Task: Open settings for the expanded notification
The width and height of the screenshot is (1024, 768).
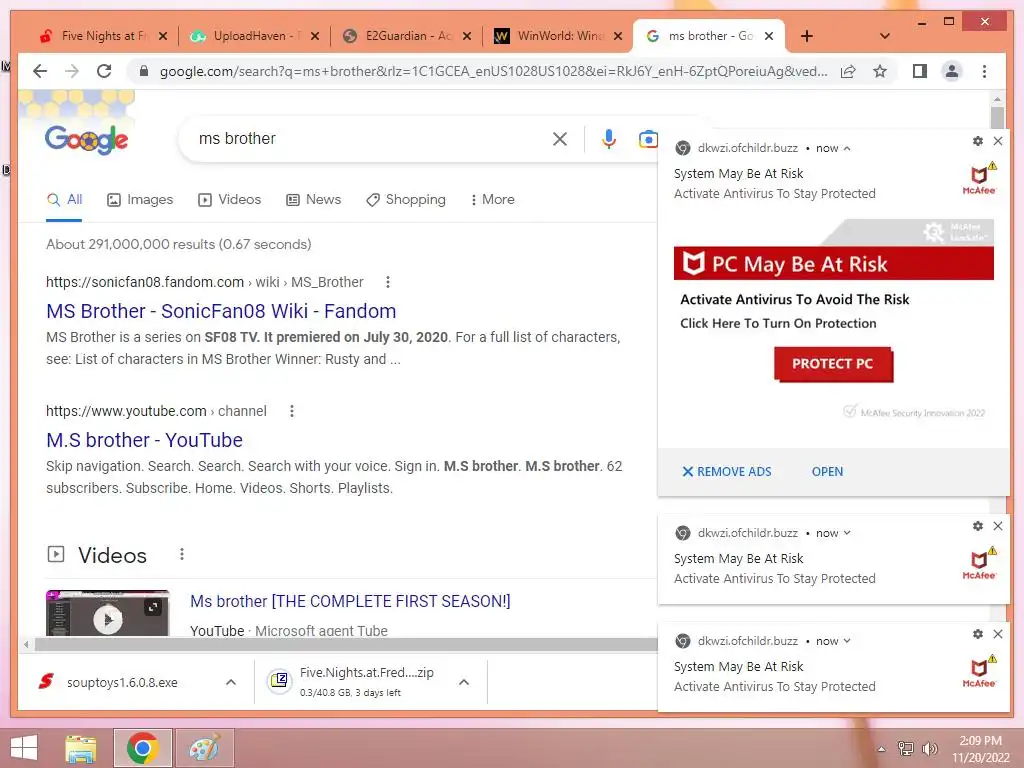Action: pos(978,141)
